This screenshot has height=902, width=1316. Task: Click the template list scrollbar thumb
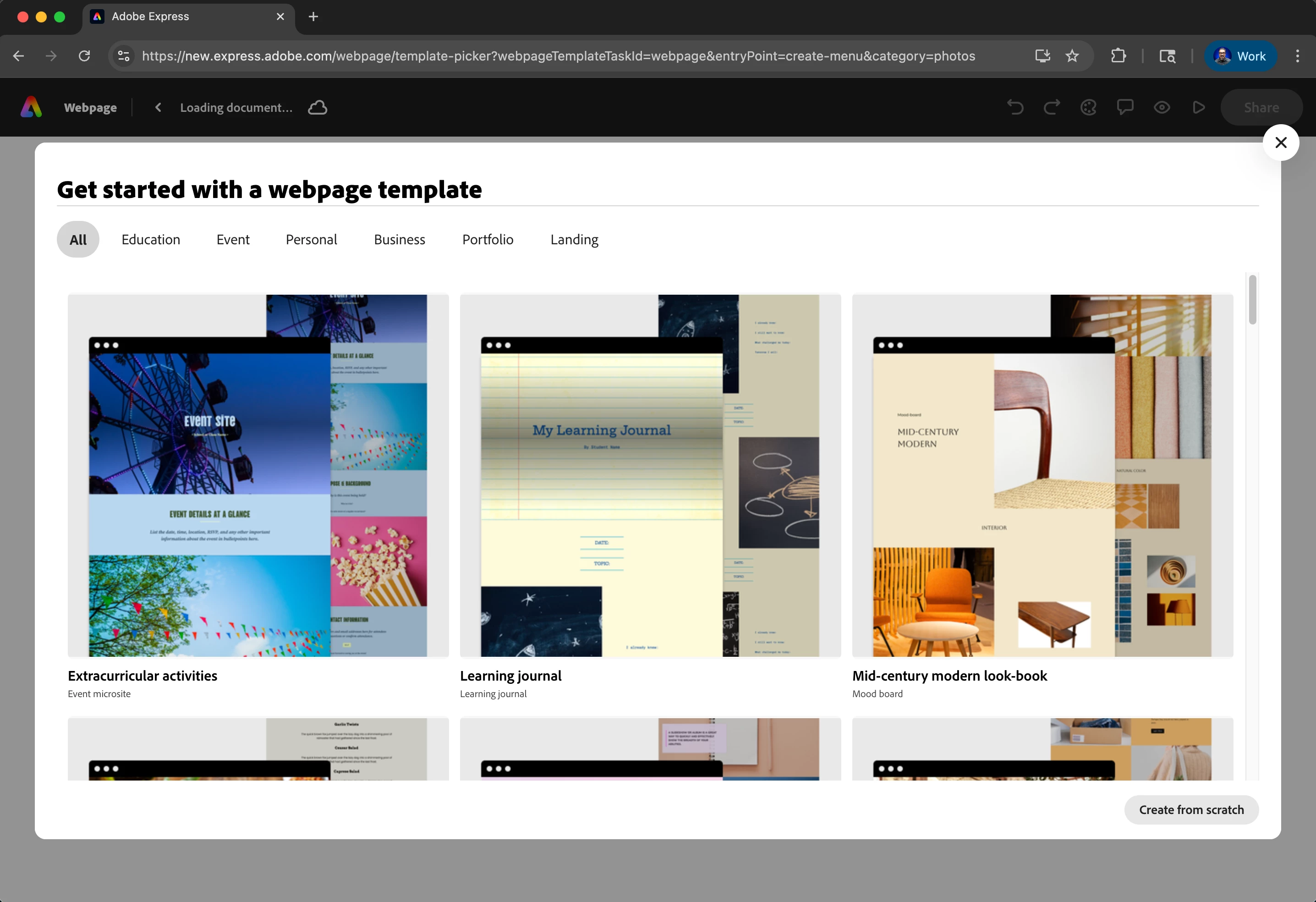pyautogui.click(x=1252, y=300)
